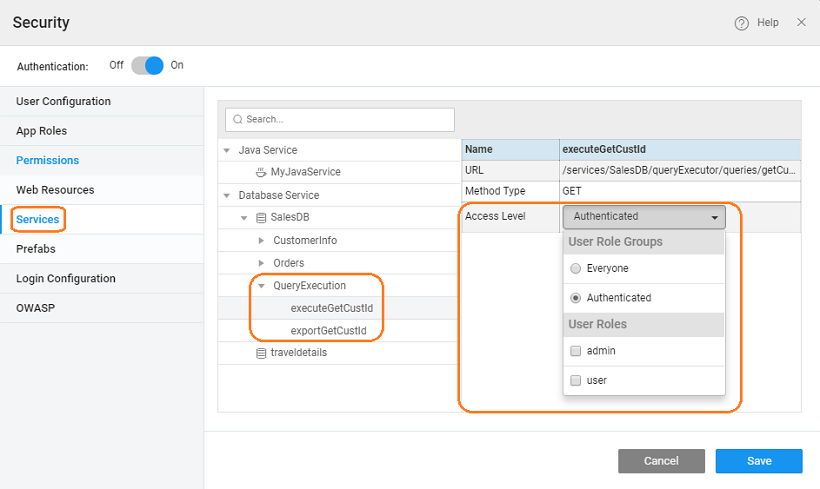
Task: Click the Cancel button
Action: 661,461
